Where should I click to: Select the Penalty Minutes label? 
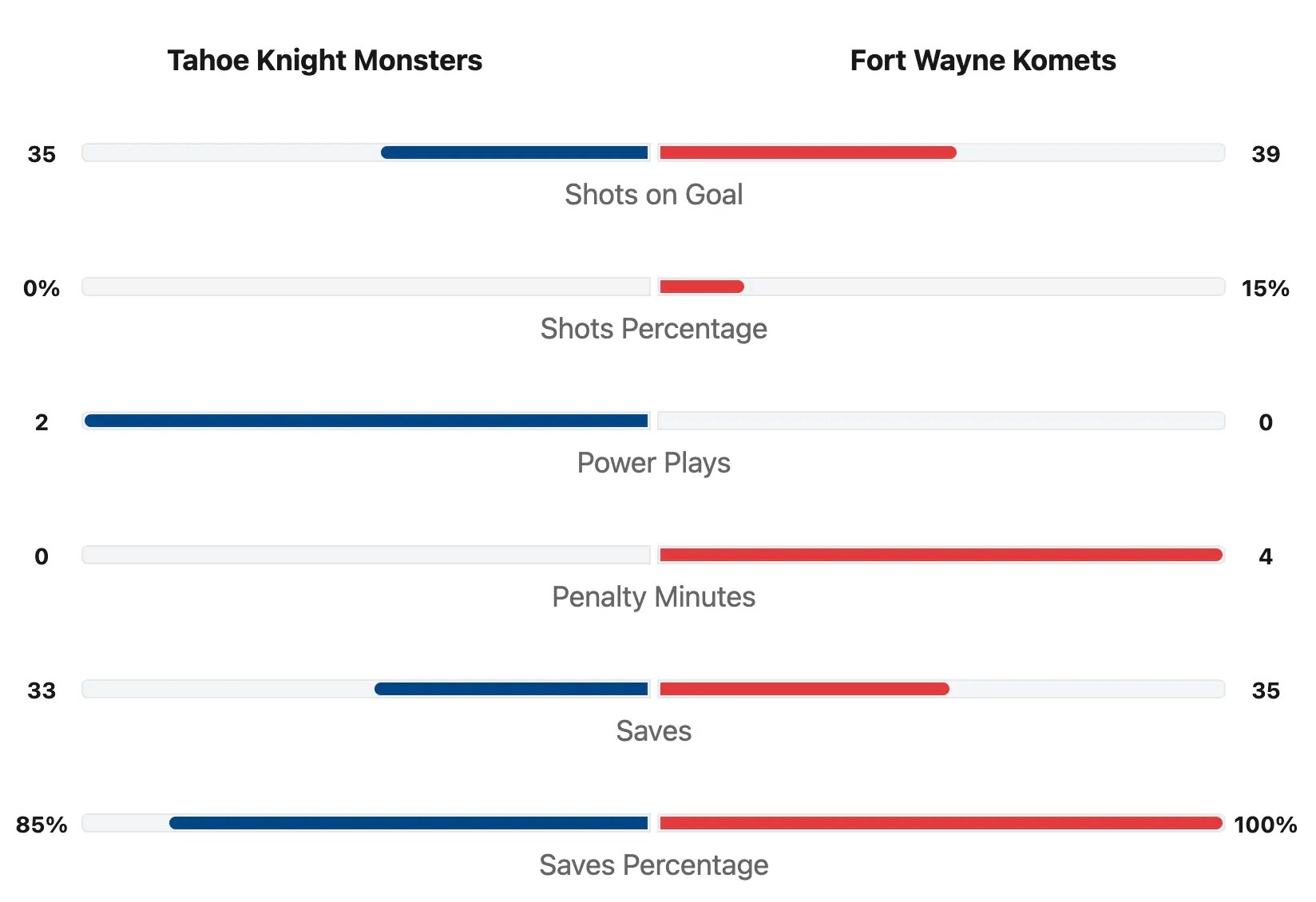tap(653, 597)
